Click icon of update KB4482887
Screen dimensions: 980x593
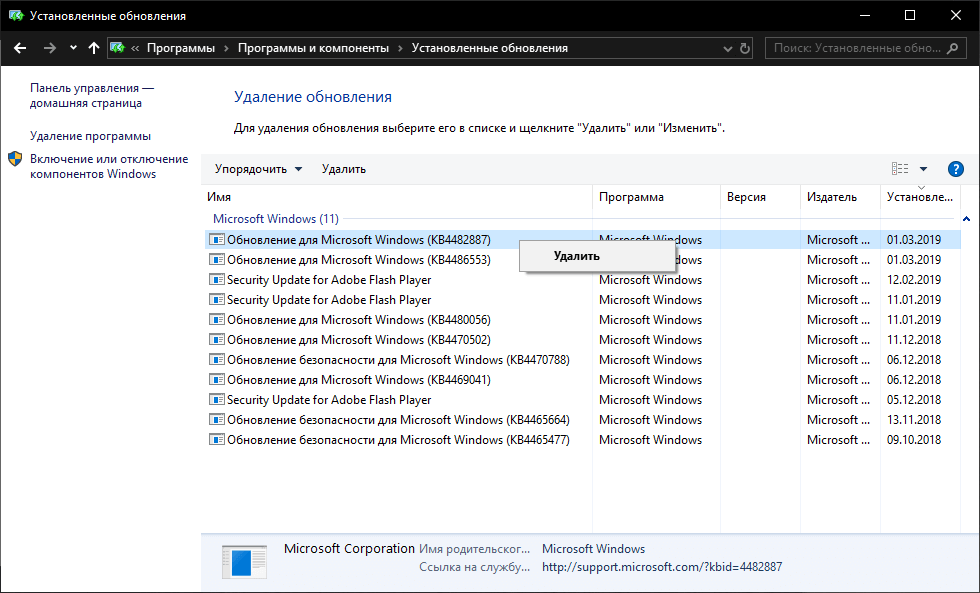pos(216,240)
